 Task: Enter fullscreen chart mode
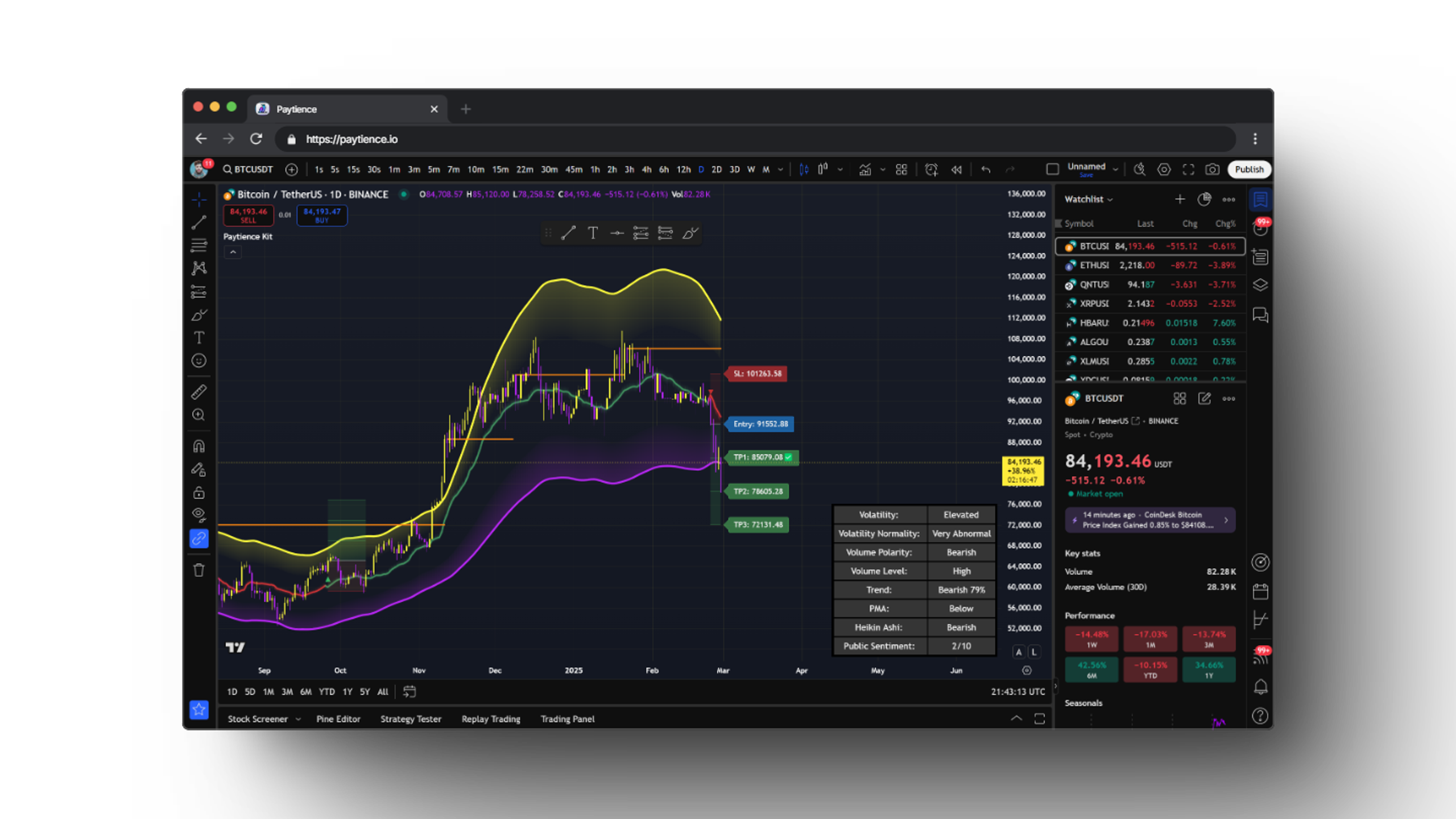1188,169
